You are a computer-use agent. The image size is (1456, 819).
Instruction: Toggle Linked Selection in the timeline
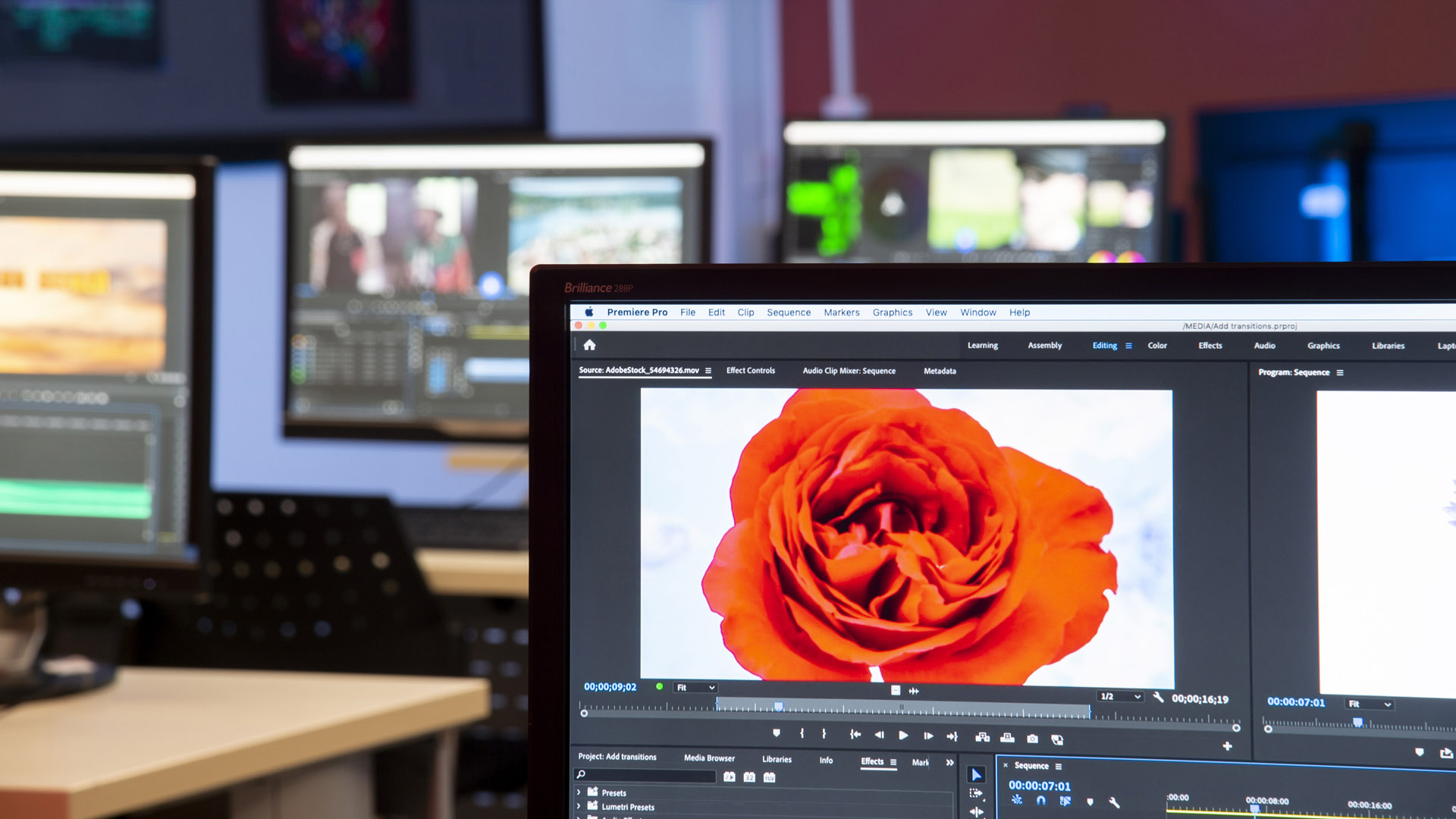(1065, 801)
